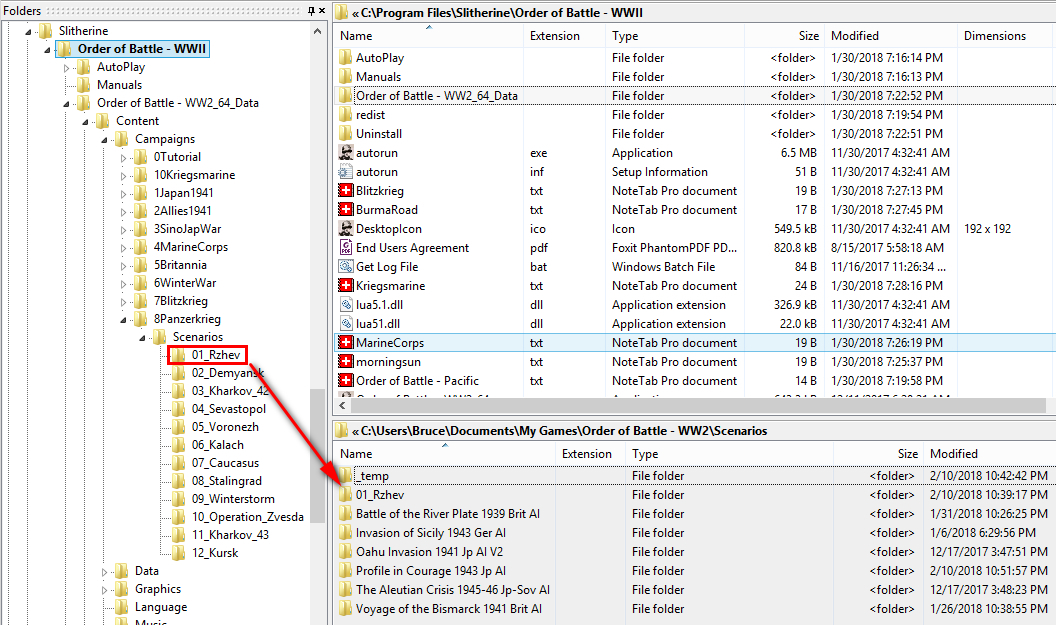The image size is (1056, 625).
Task: Sort upper pane by Type column
Action: (x=675, y=36)
